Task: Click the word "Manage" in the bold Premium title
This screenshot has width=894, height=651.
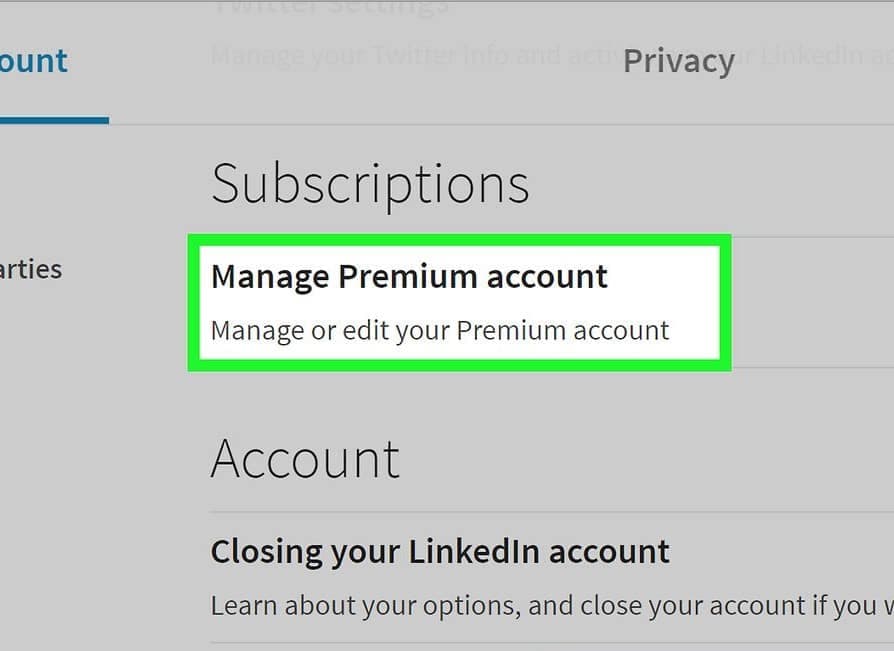Action: [x=270, y=277]
